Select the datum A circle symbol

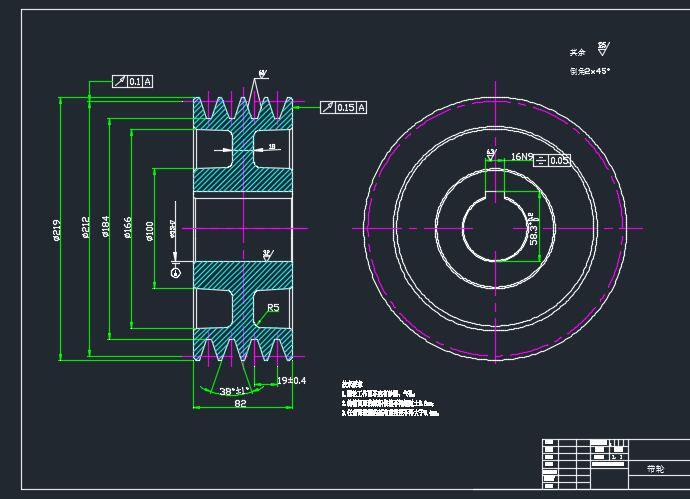click(x=175, y=273)
